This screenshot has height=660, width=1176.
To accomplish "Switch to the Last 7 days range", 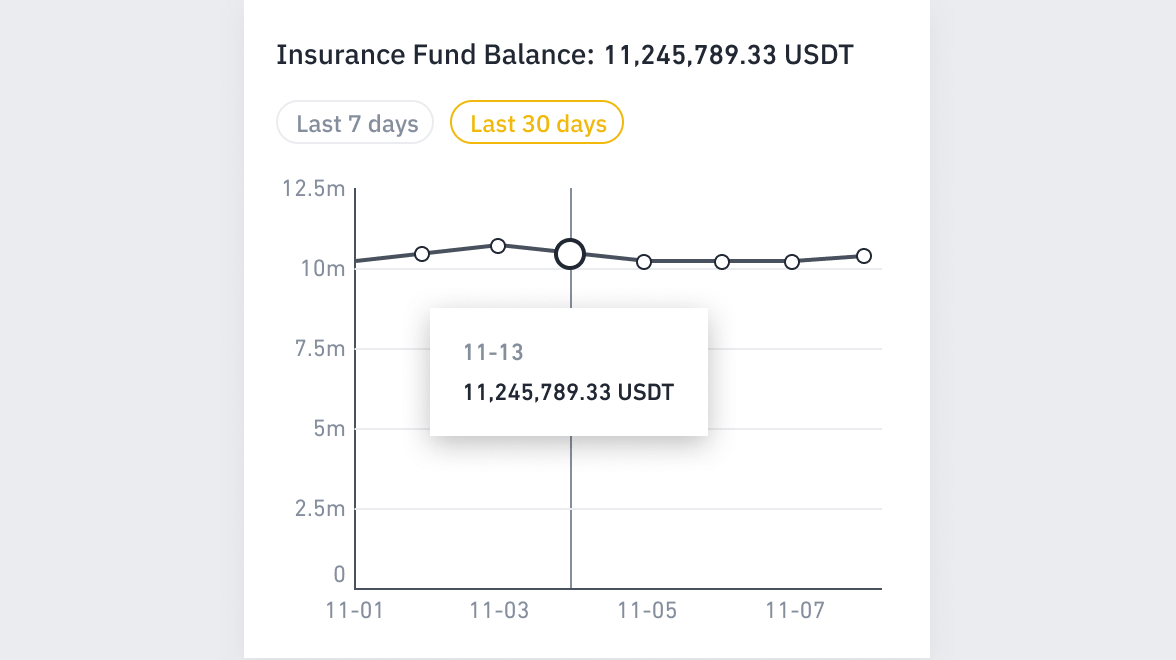I will click(356, 124).
